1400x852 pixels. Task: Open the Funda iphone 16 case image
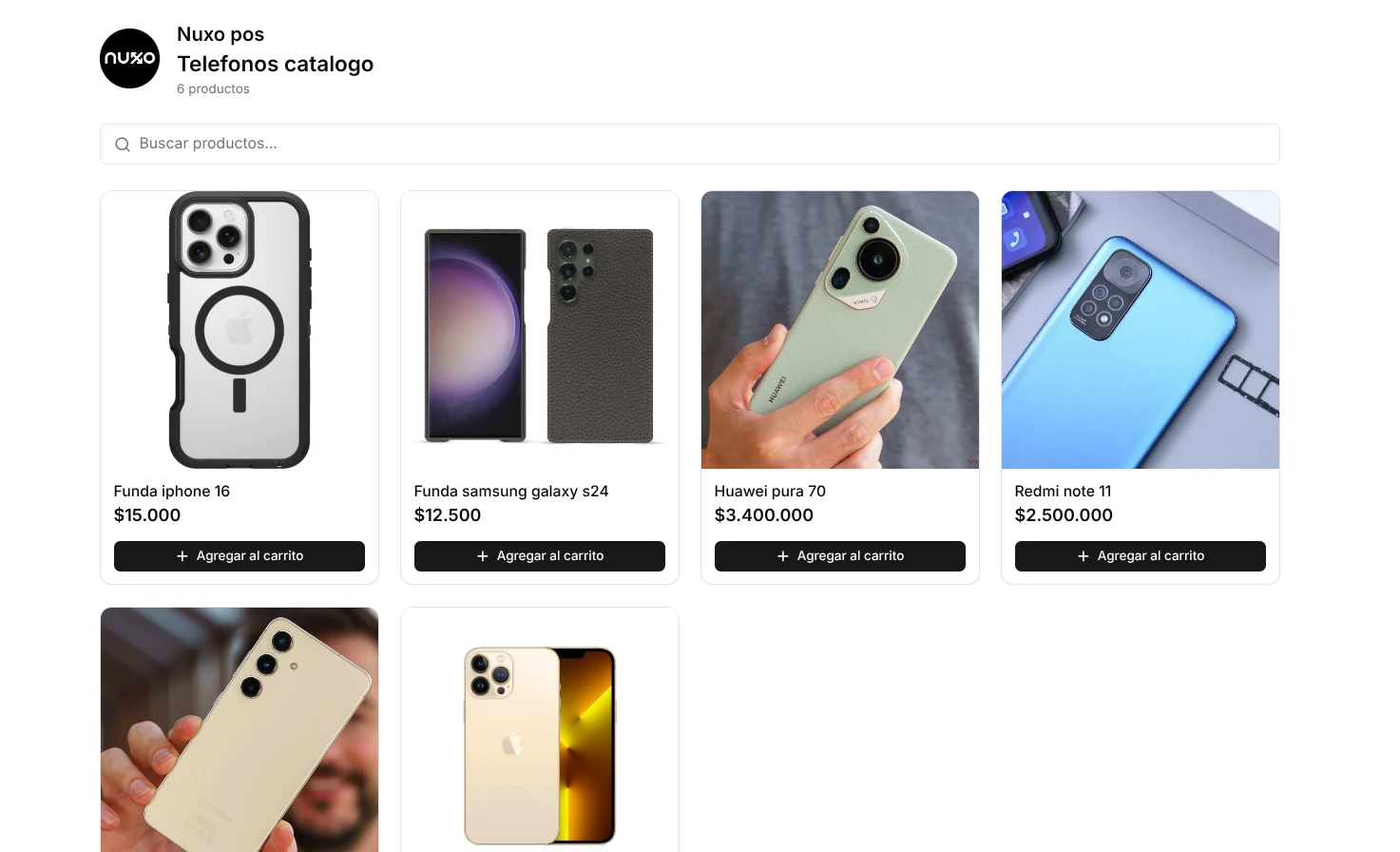point(240,330)
